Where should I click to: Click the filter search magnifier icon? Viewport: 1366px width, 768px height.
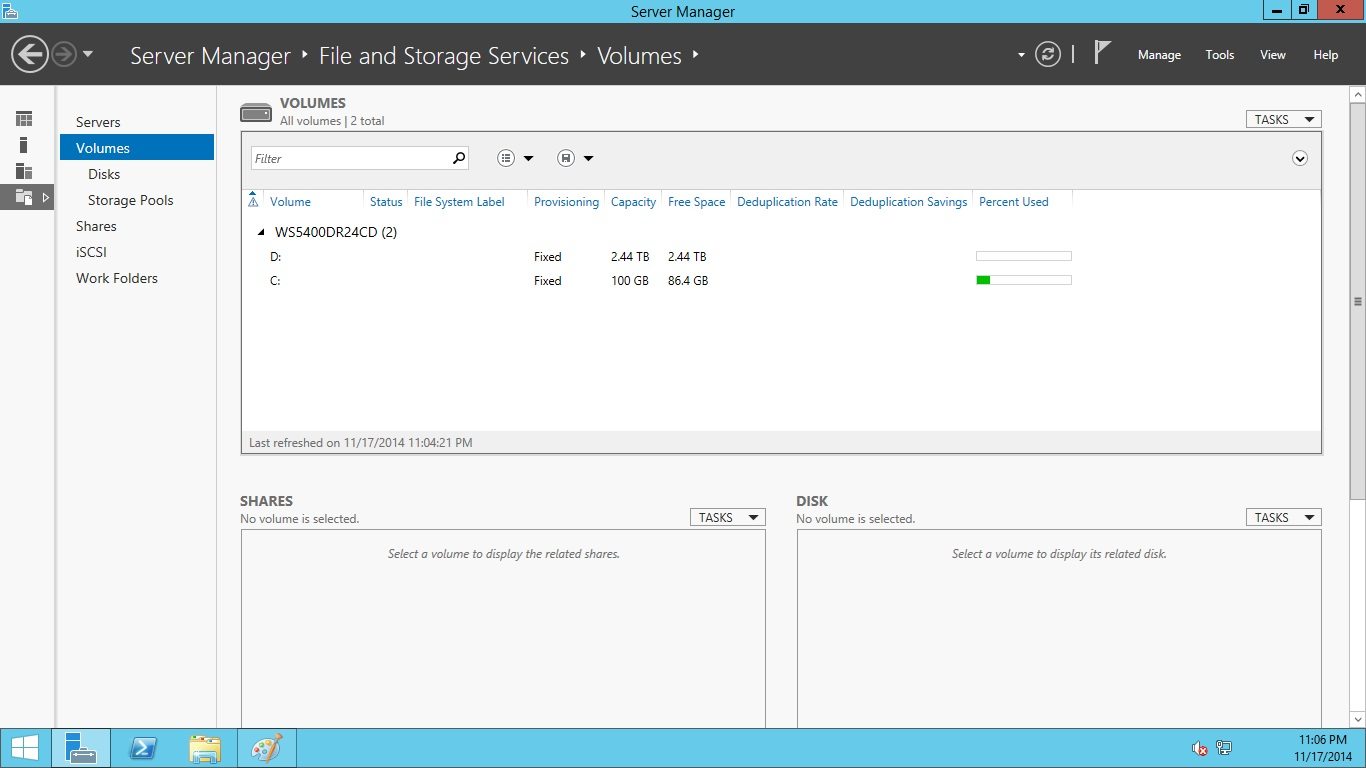459,158
